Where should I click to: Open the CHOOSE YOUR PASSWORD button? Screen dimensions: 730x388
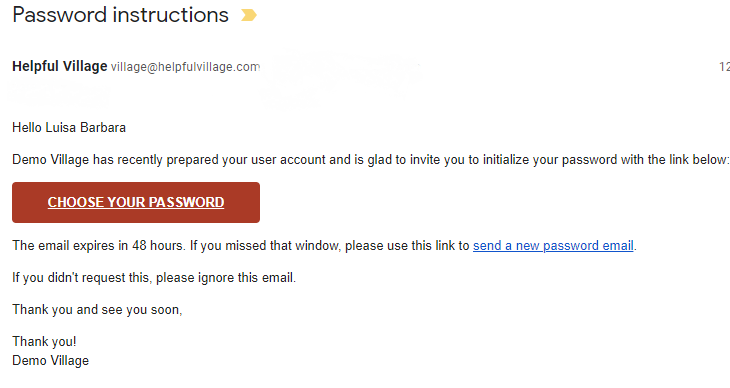tap(136, 202)
